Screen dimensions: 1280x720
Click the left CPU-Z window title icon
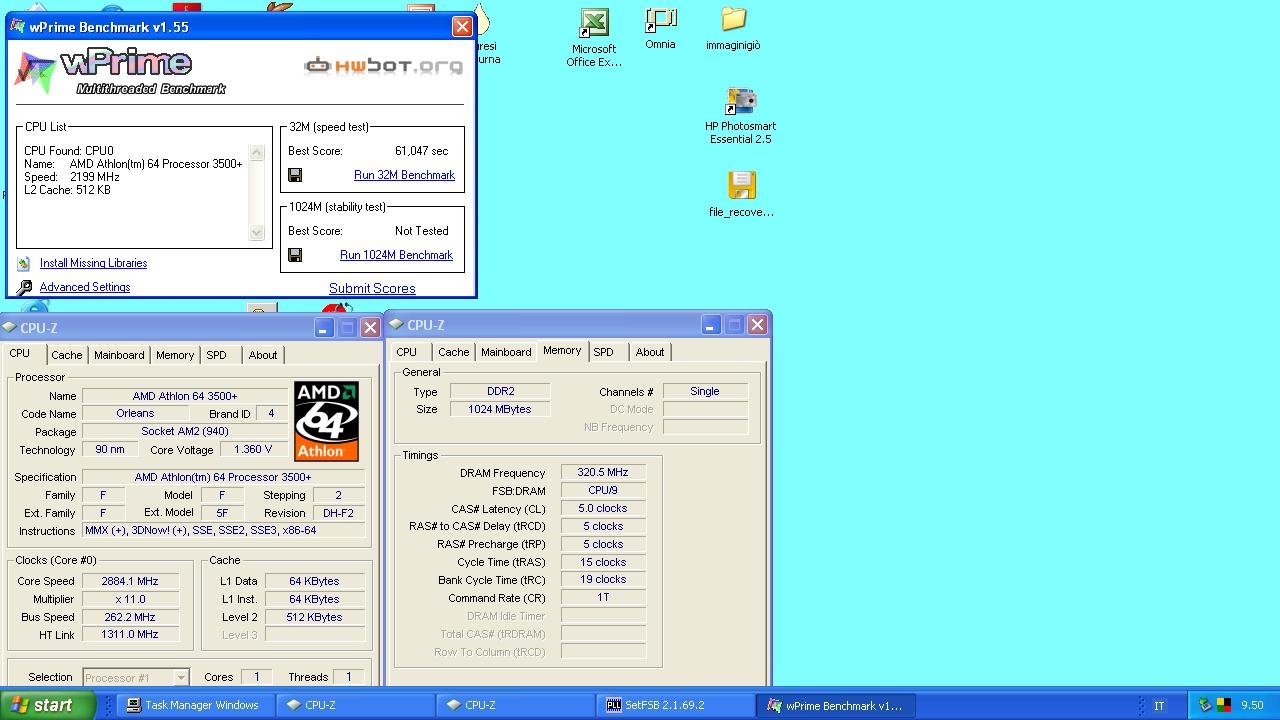pos(9,328)
